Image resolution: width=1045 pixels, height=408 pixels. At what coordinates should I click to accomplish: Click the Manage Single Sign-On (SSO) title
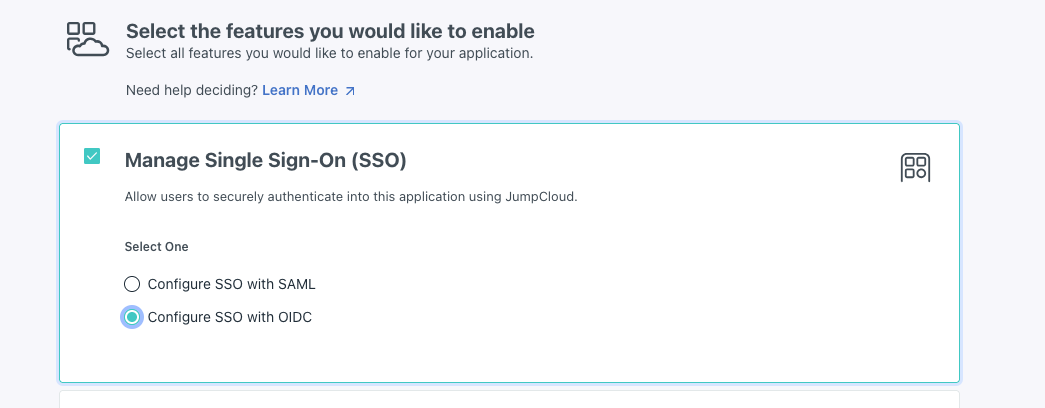point(265,160)
